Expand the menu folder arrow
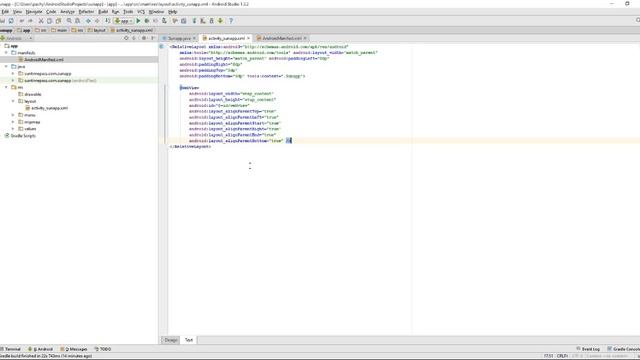640x360 pixels. [13, 115]
